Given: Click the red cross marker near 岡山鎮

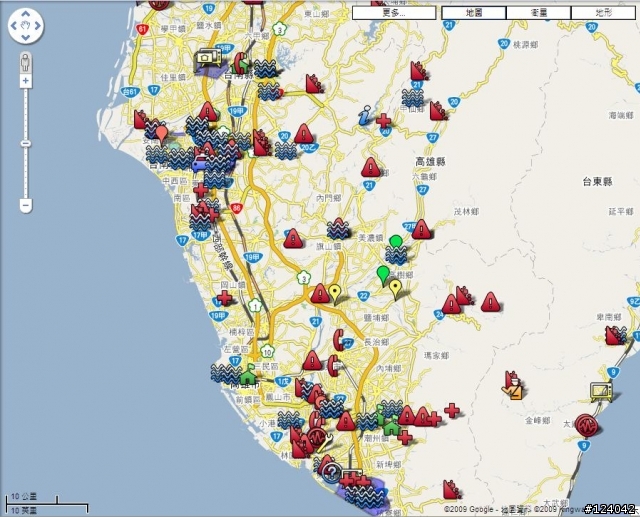Looking at the screenshot, I should (224, 299).
